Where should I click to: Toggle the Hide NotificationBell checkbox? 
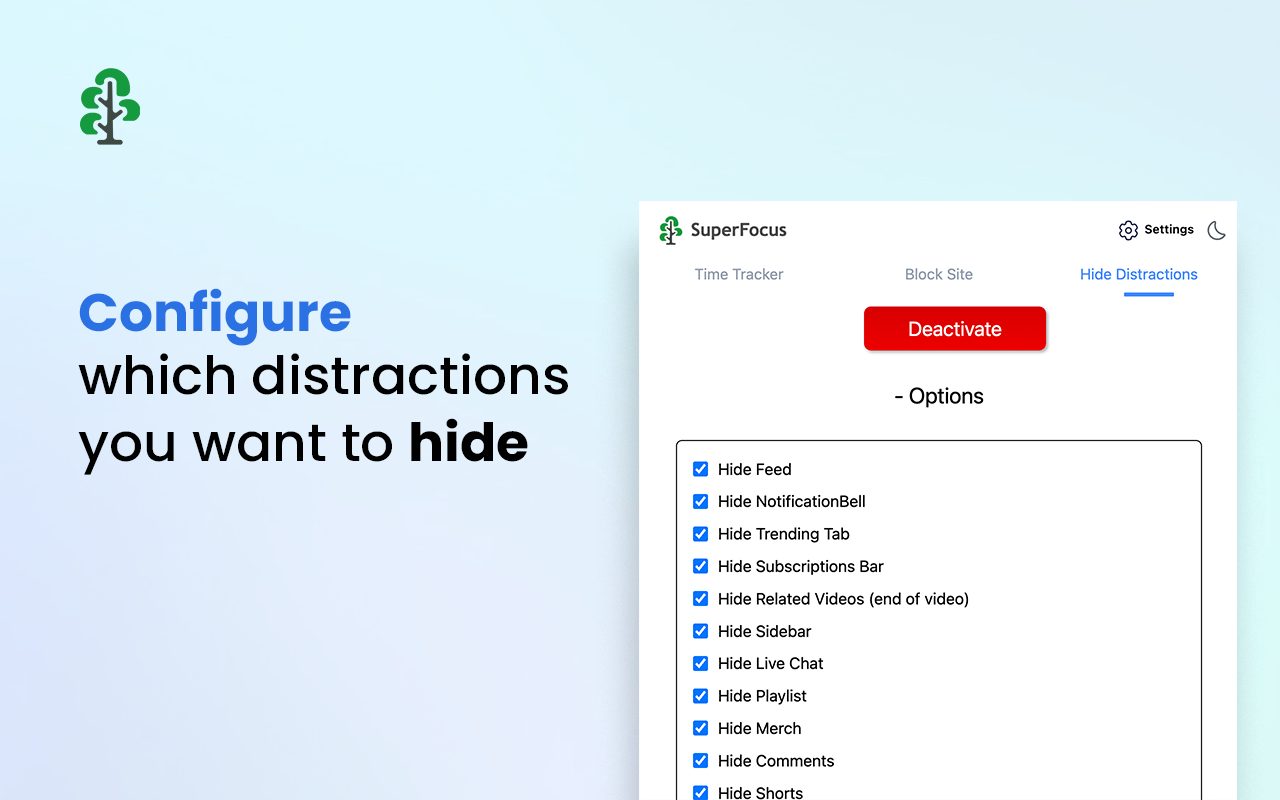pos(701,501)
